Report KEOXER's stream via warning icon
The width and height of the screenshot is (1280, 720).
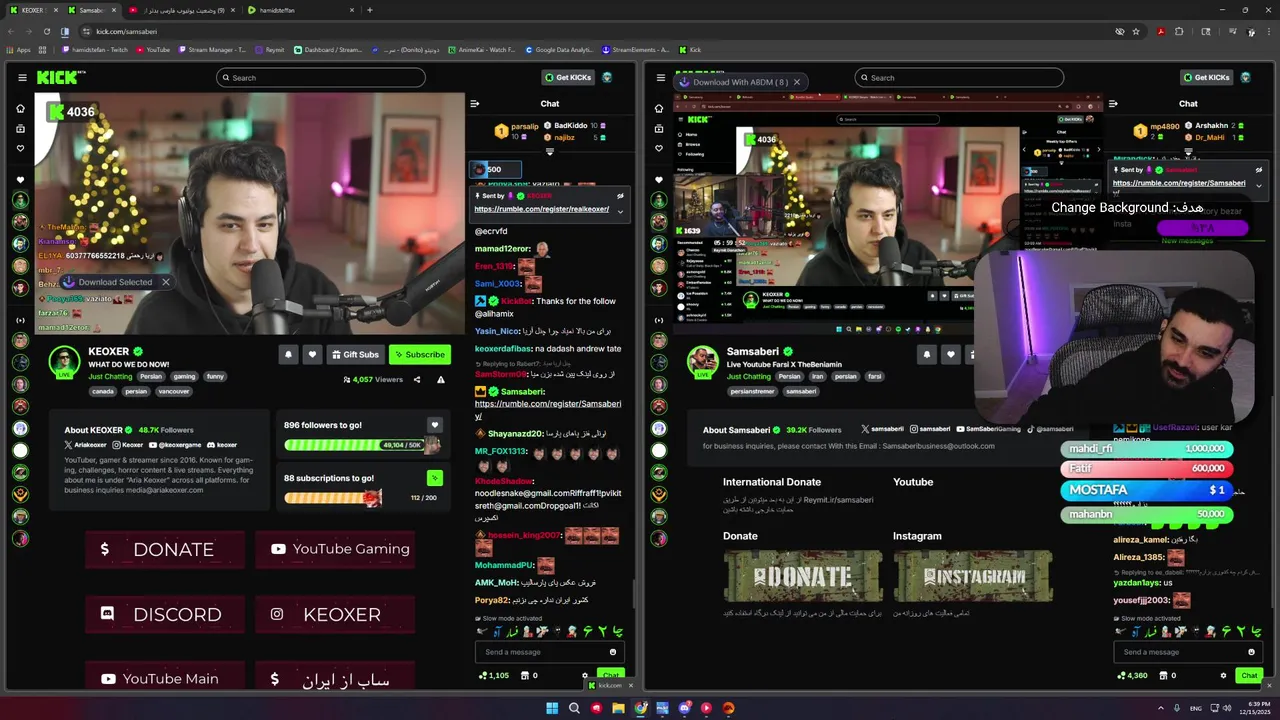[x=441, y=380]
